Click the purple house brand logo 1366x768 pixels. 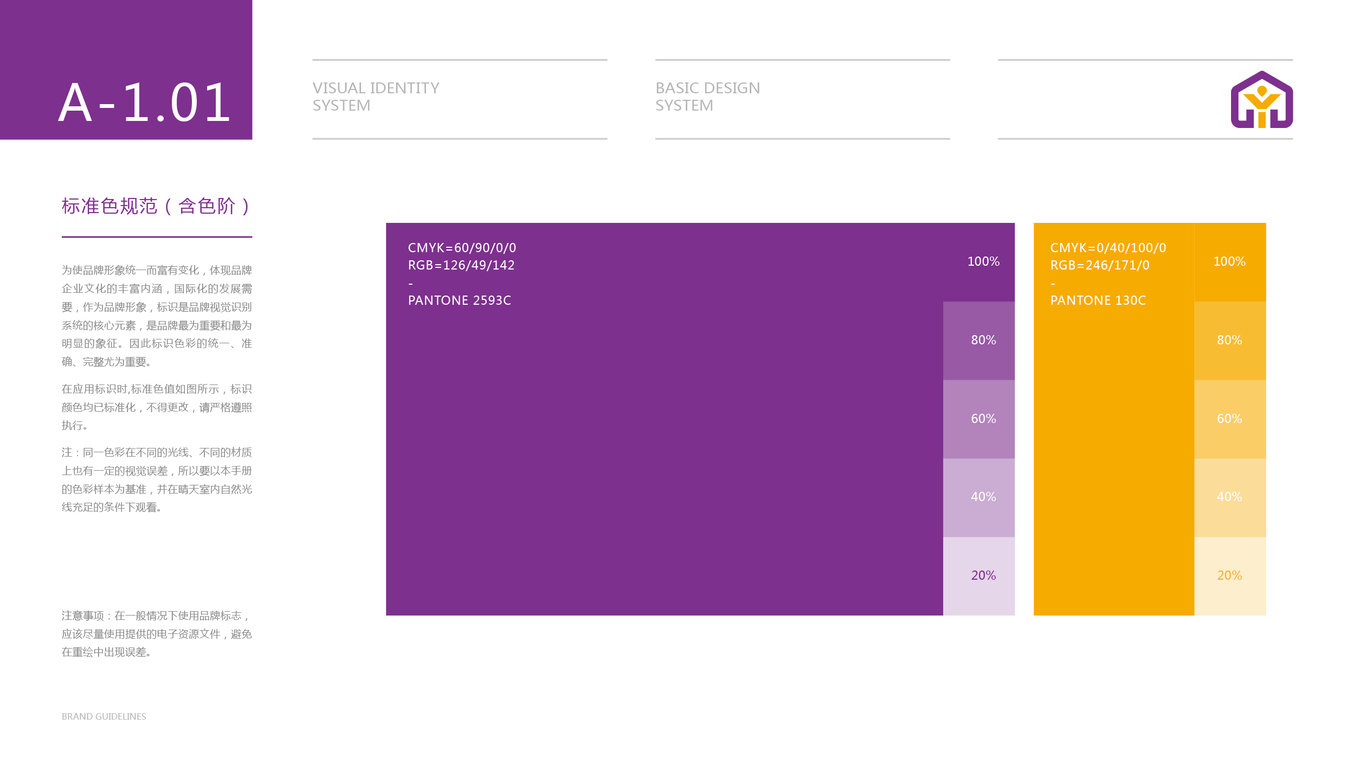click(1262, 100)
